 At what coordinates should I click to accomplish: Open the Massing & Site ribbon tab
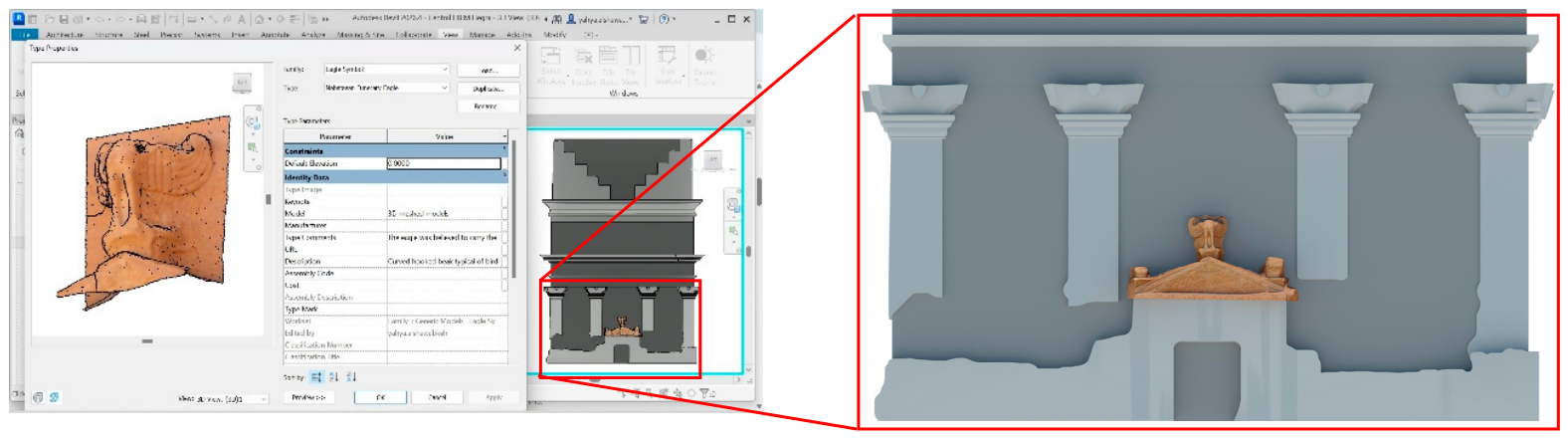pos(361,35)
